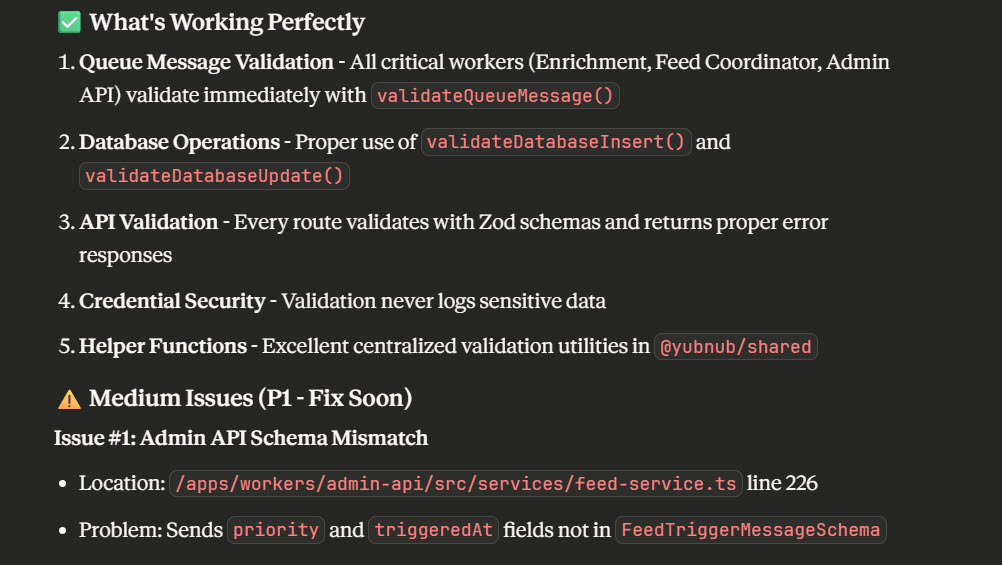Click the "What's Working Perfectly" heading
Image resolution: width=1002 pixels, height=565 pixels.
226,22
